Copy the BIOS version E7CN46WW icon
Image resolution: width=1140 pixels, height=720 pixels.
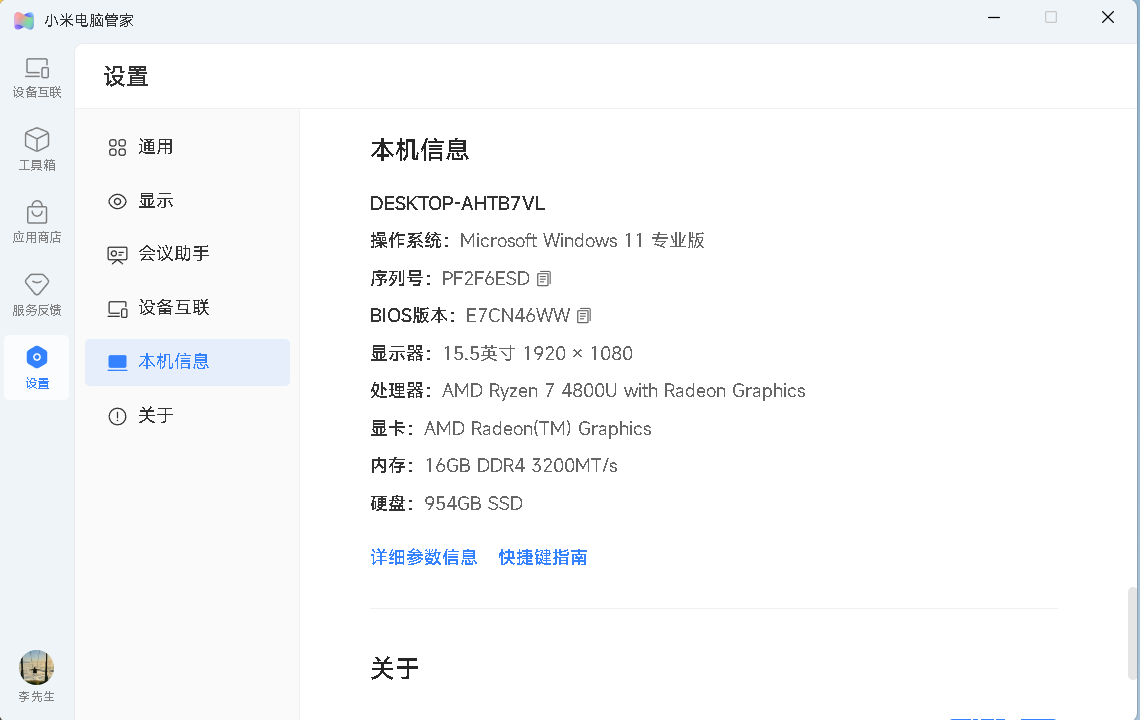click(x=584, y=316)
